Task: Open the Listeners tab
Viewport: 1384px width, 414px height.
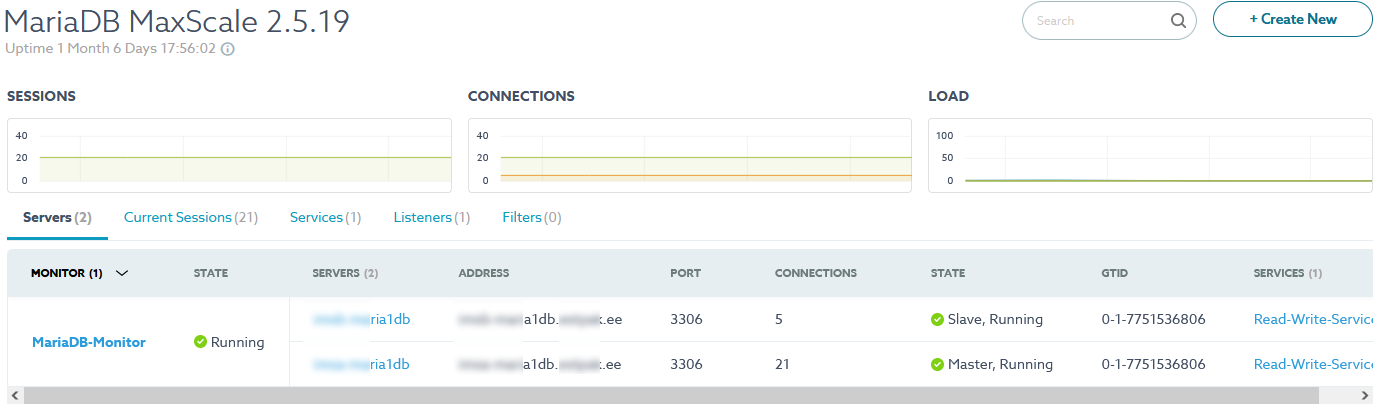Action: (x=431, y=217)
